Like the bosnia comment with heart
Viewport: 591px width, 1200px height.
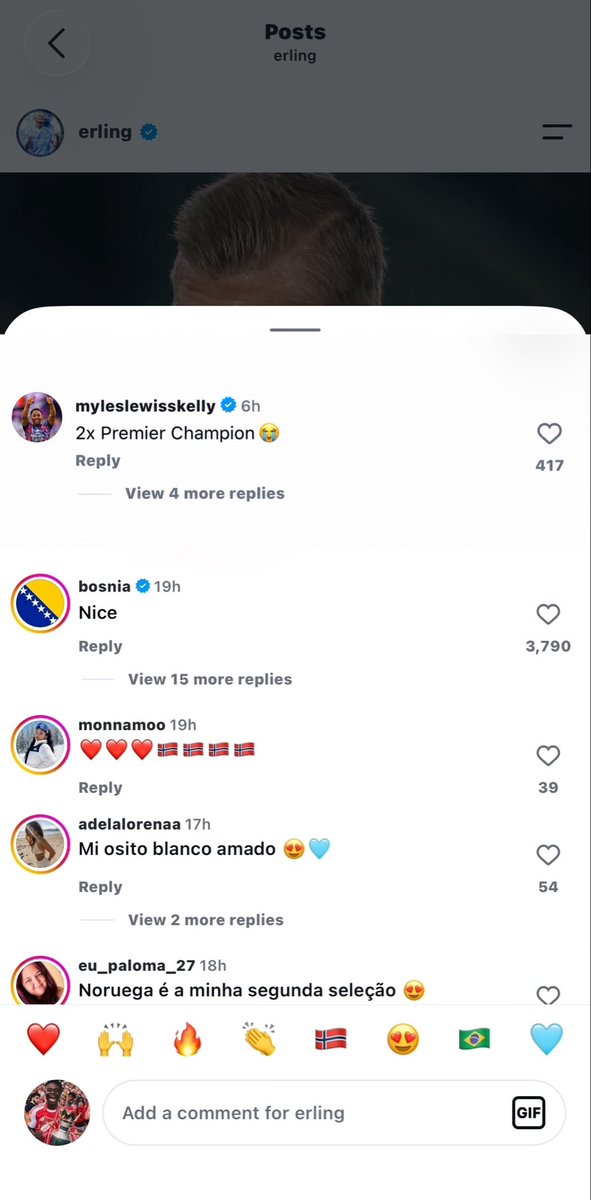click(x=548, y=614)
